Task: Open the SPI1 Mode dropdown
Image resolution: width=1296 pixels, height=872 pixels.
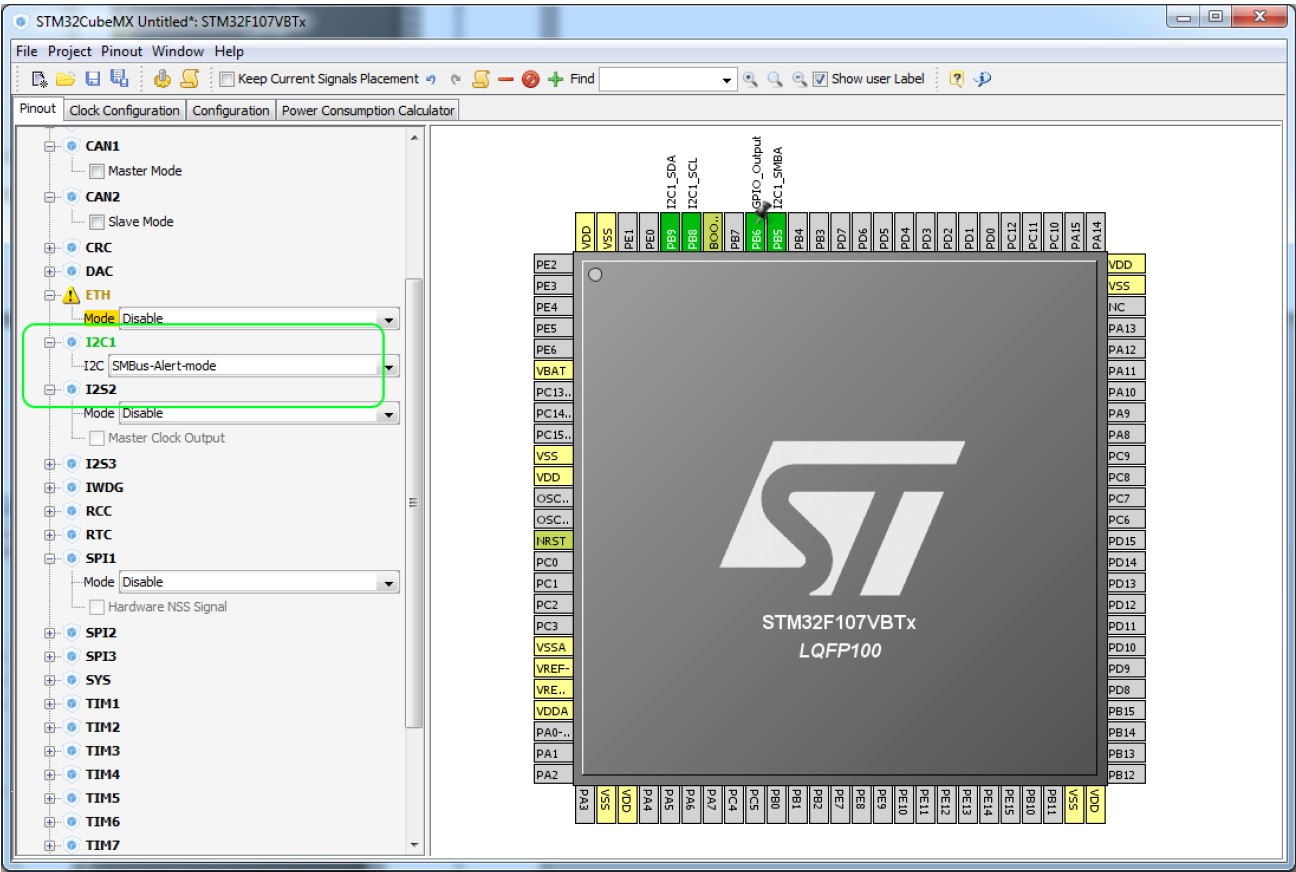Action: (x=259, y=582)
